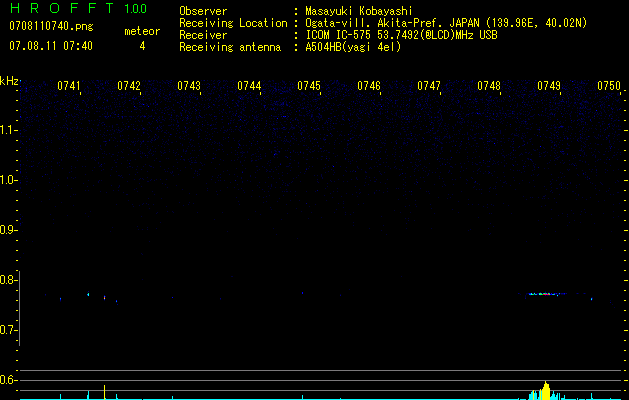Click the 0744 time marker
629x400 pixels.
[x=249, y=86]
